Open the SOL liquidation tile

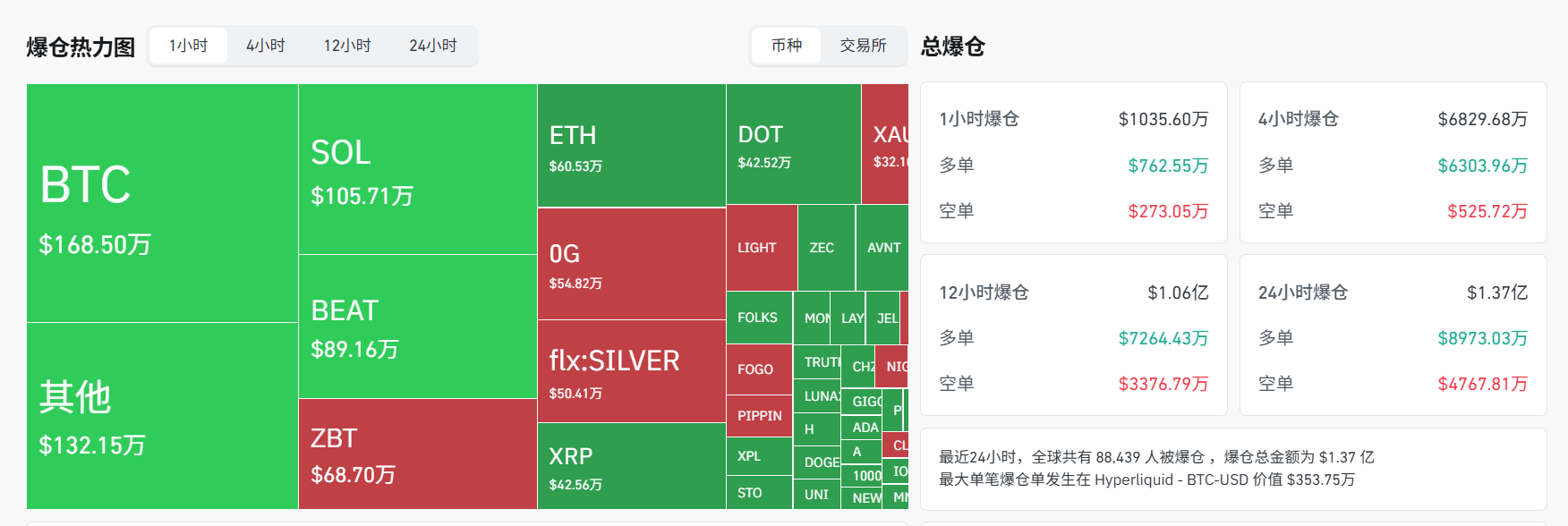[417, 169]
